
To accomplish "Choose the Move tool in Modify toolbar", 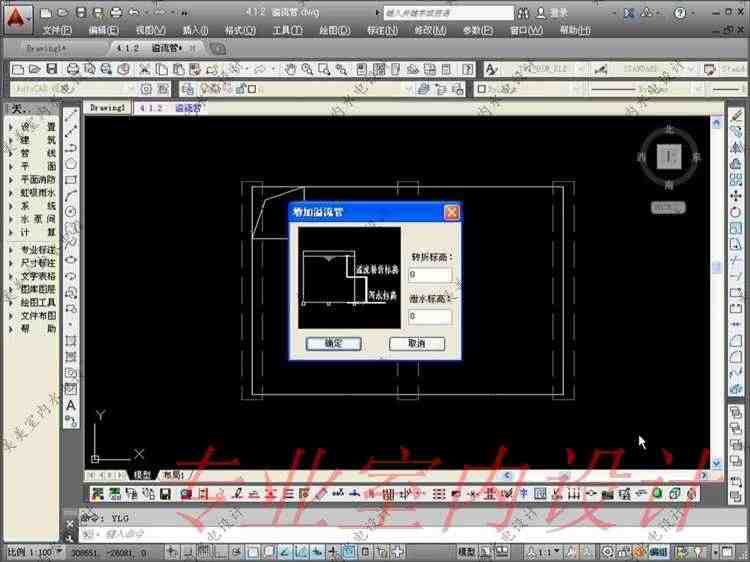I will pos(736,196).
